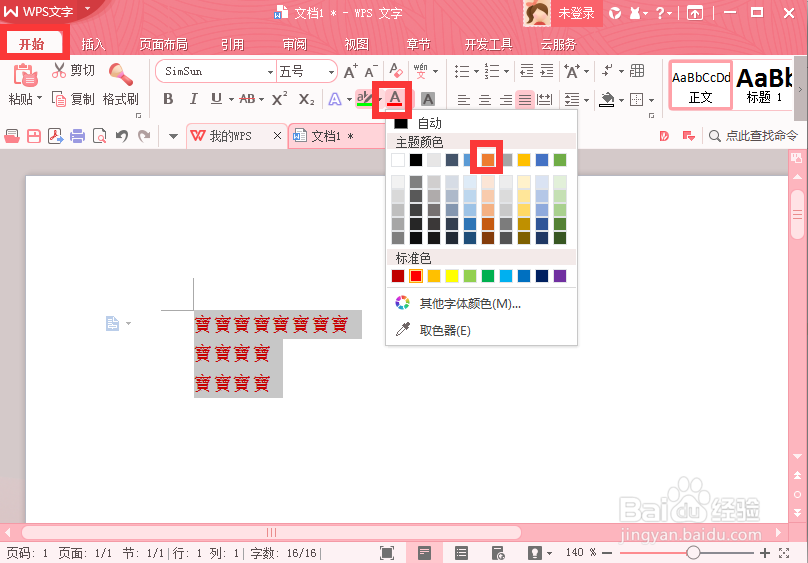Click the Export to PDF icon
808x563 pixels.
pos(56,136)
